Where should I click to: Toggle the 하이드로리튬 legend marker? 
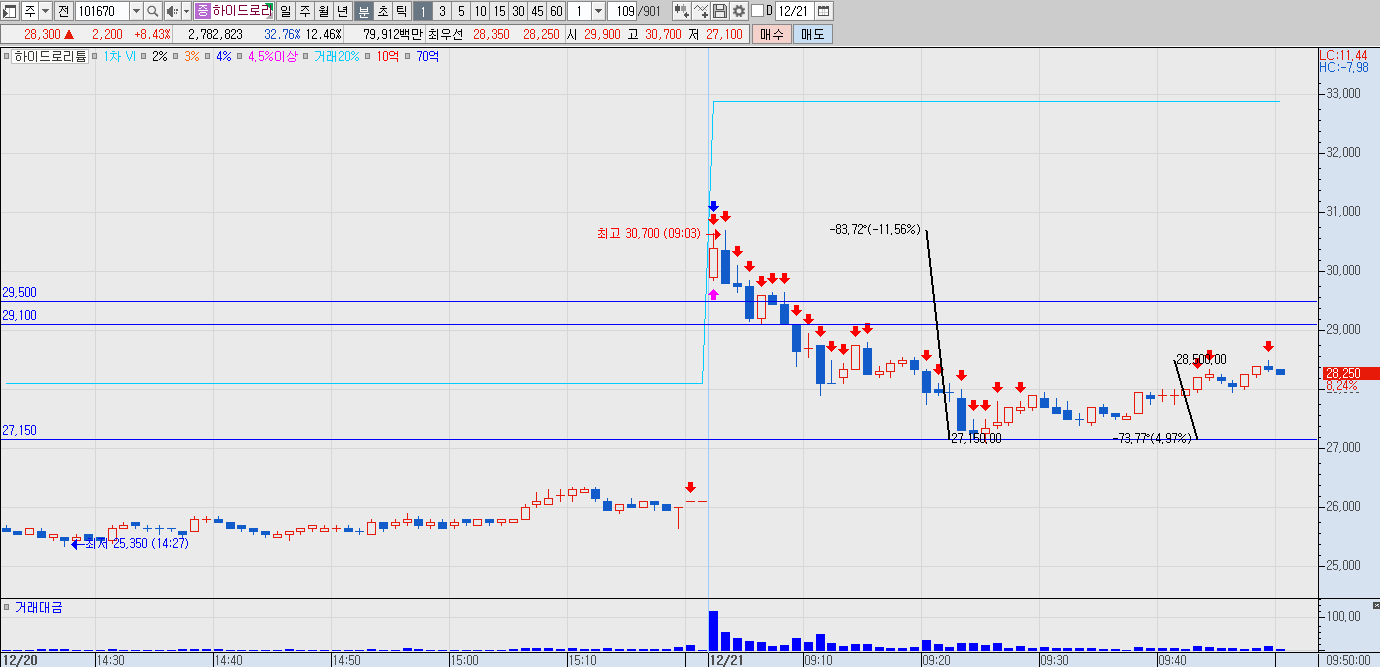coord(7,57)
